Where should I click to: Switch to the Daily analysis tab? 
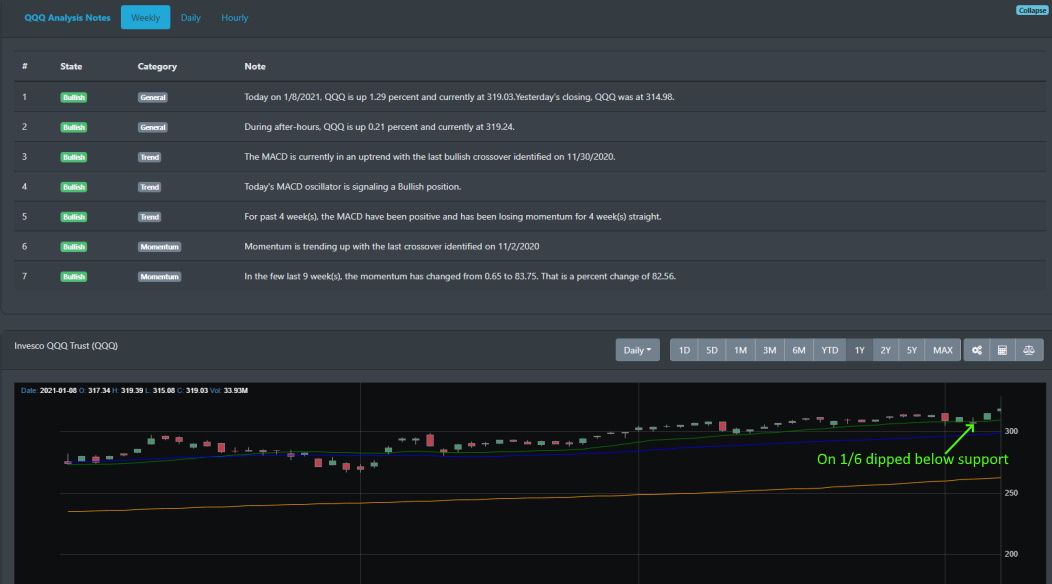click(x=191, y=17)
